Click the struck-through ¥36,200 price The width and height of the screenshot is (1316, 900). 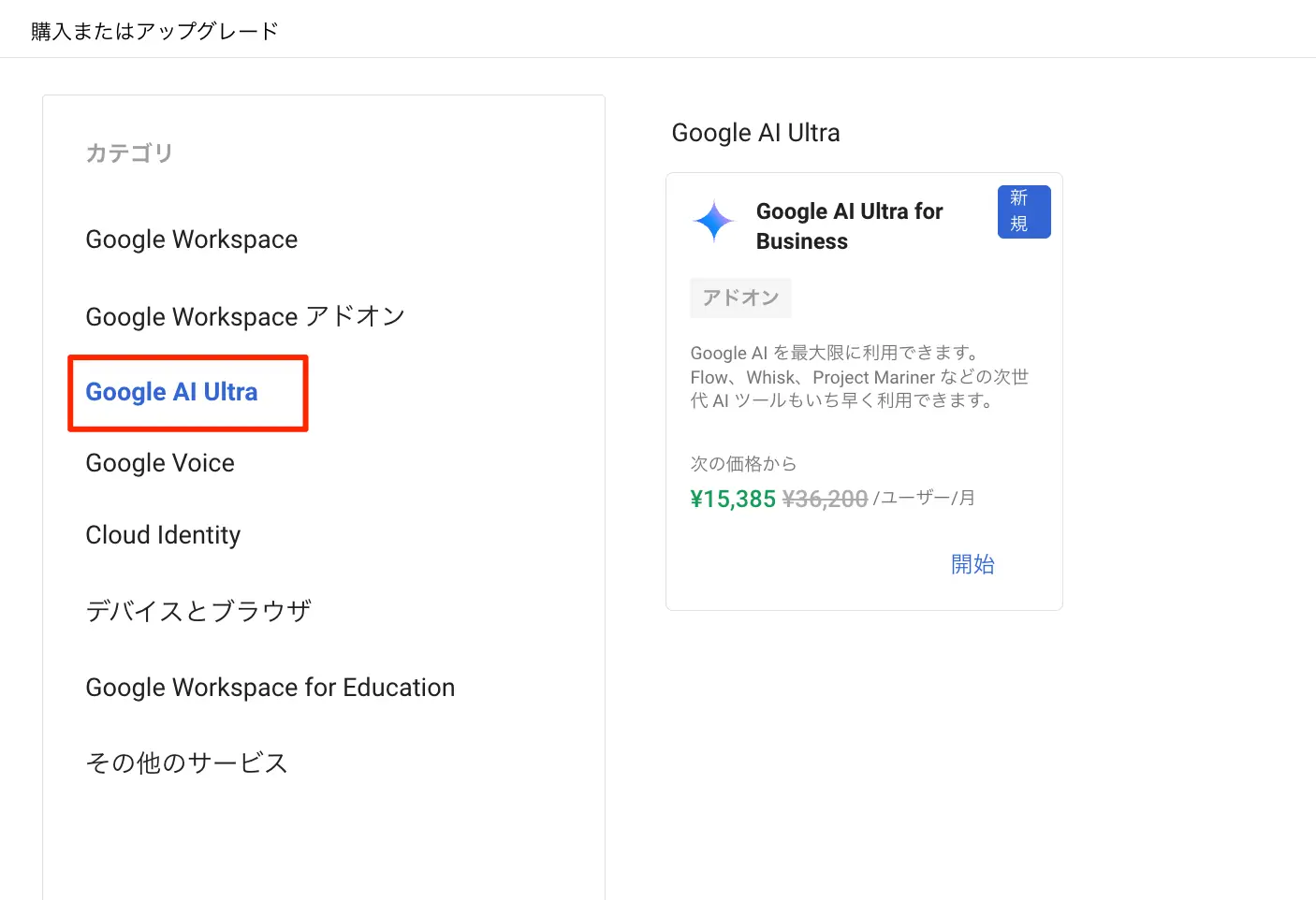click(825, 499)
